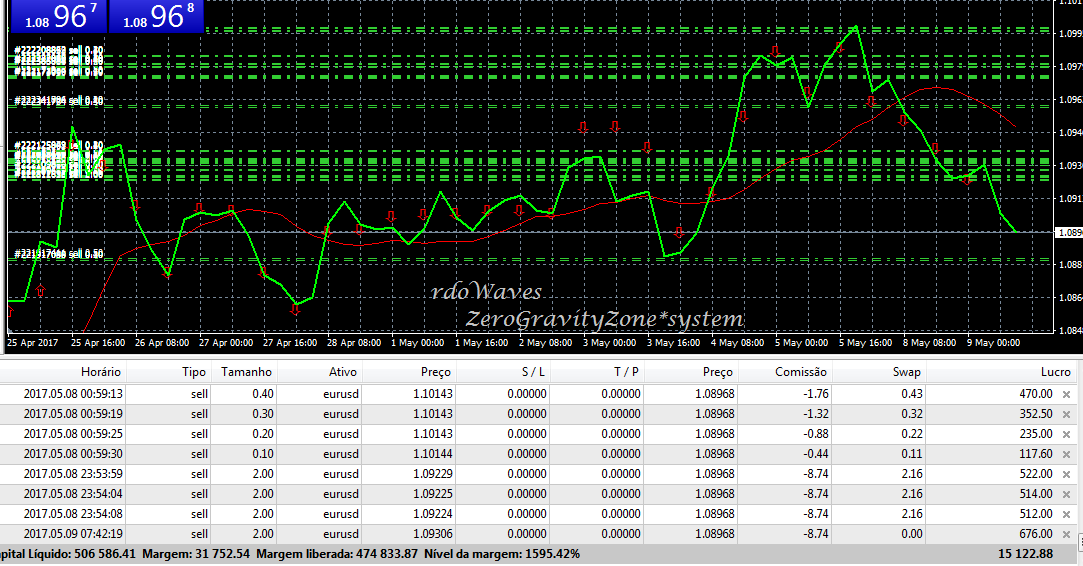Click the open price cell 1.10144

click(x=433, y=454)
